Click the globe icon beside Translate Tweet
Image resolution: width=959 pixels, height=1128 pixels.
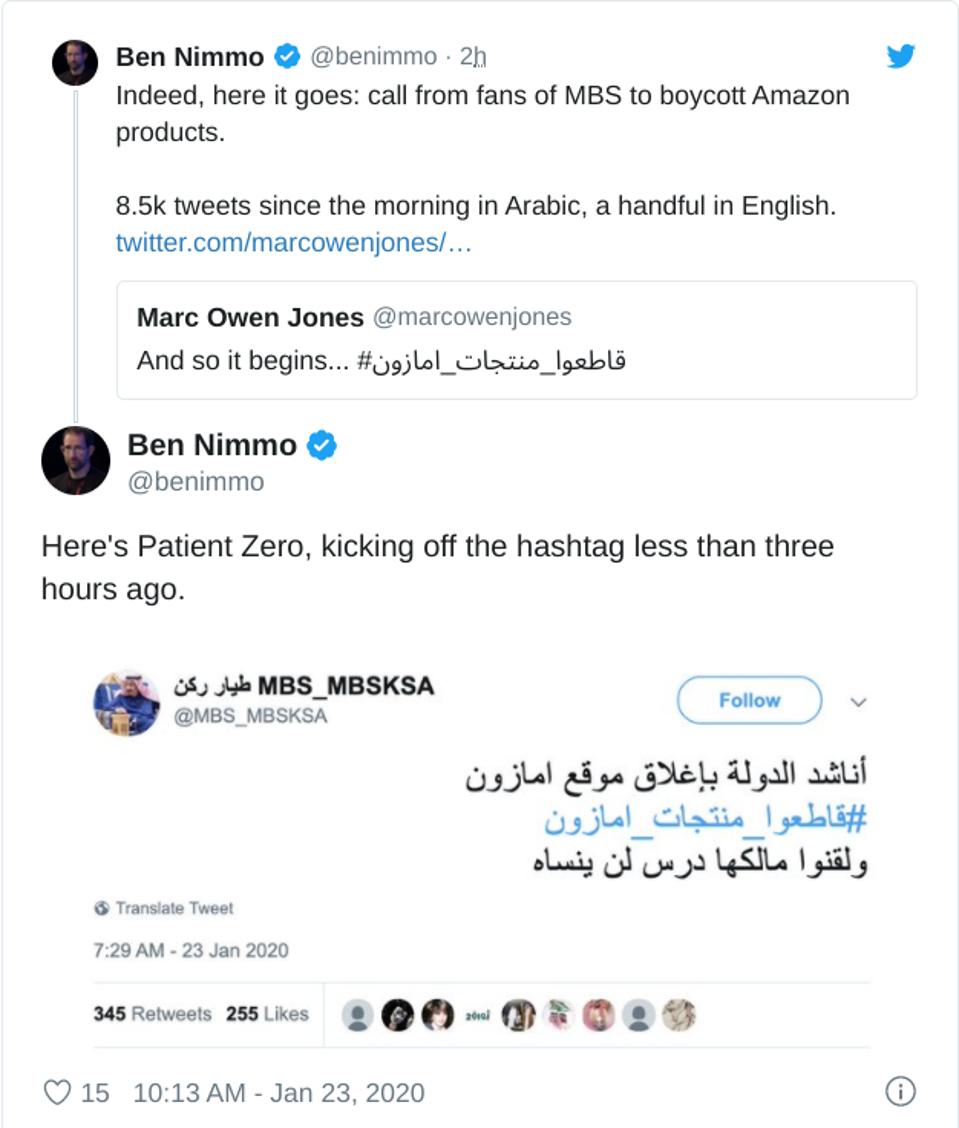click(101, 908)
